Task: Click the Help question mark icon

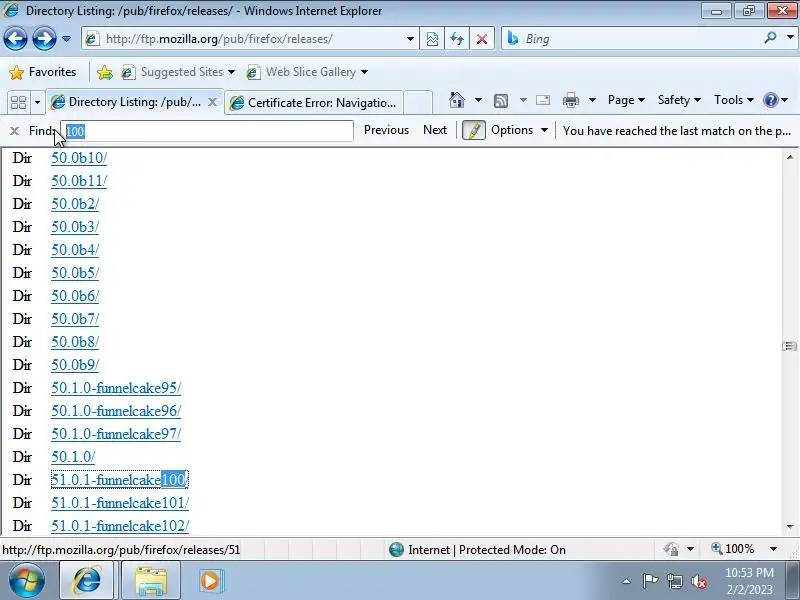Action: pyautogui.click(x=770, y=100)
